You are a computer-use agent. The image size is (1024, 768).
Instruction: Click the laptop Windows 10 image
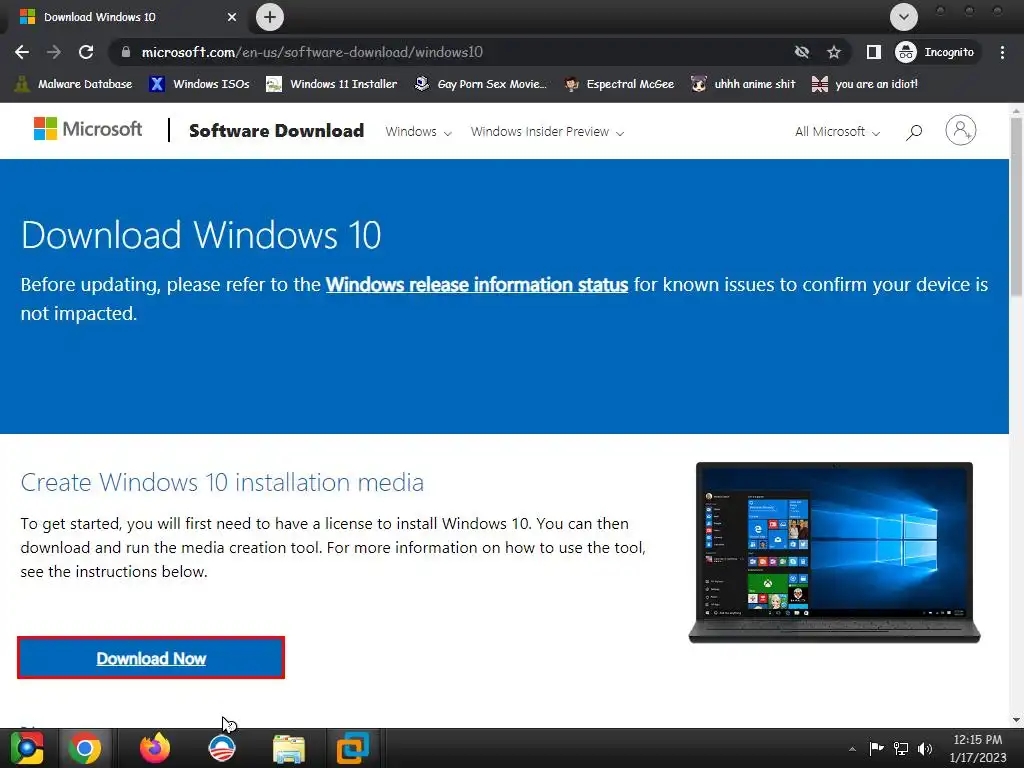coord(834,552)
